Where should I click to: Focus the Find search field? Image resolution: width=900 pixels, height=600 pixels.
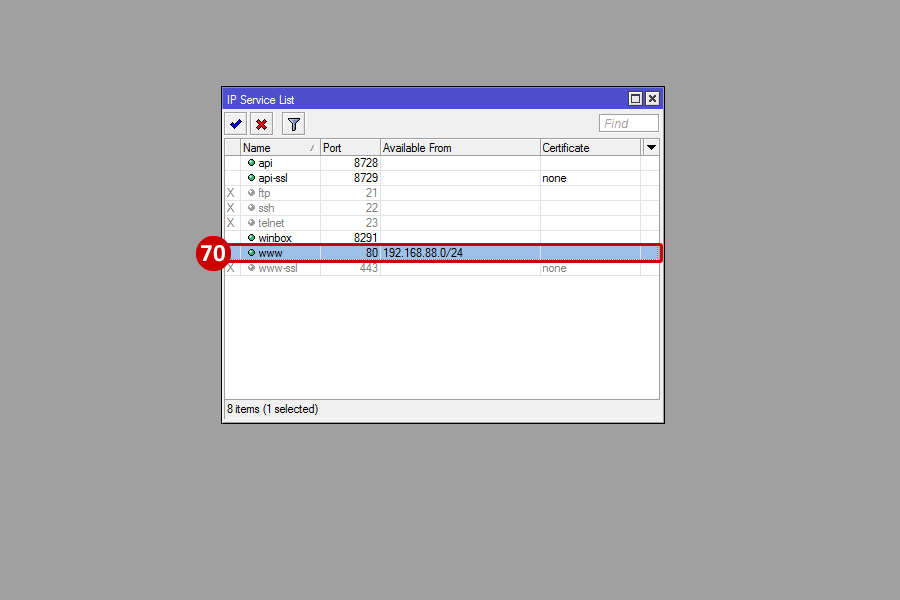[629, 123]
